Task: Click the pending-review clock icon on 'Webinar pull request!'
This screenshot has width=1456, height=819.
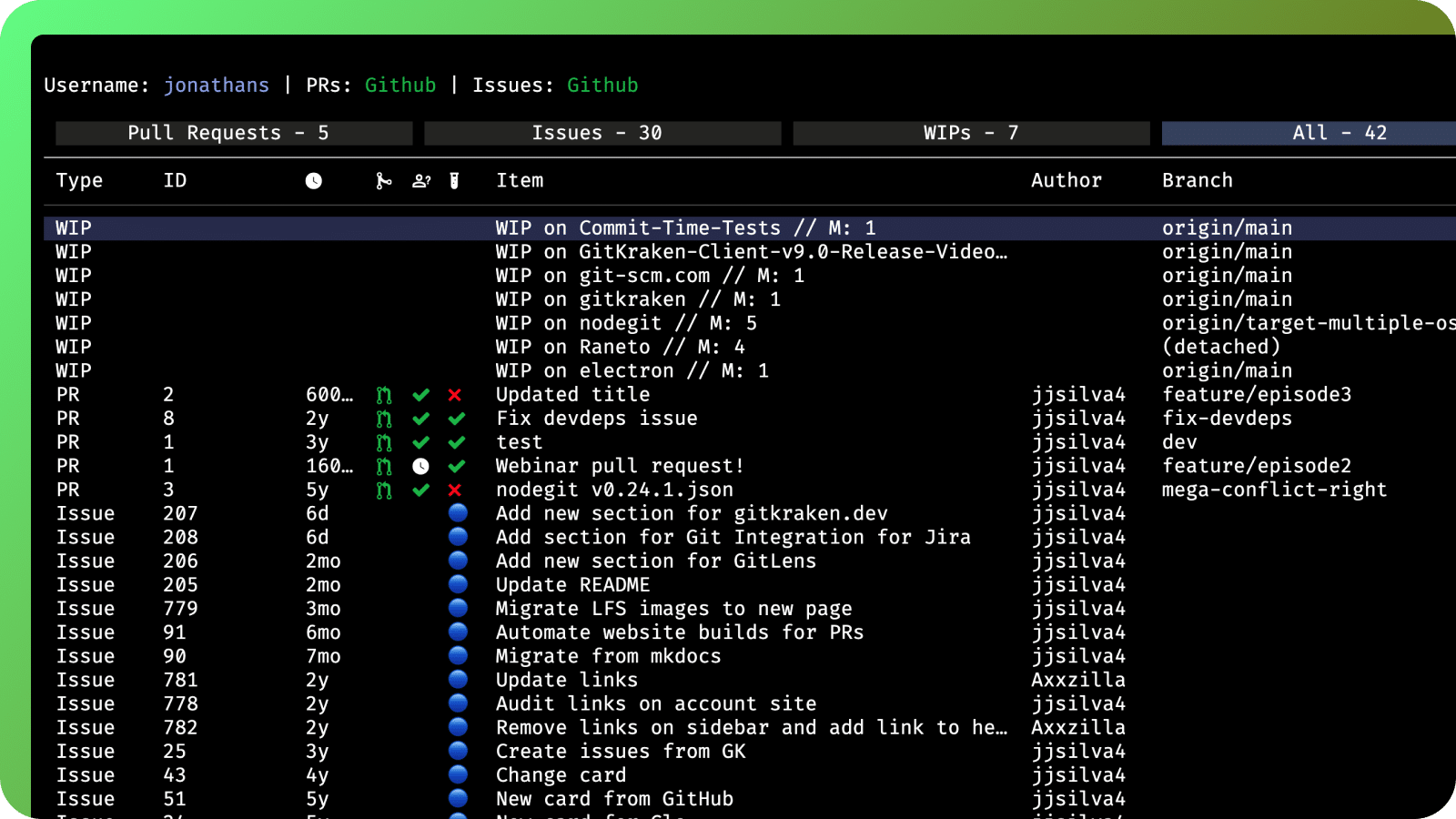Action: (420, 466)
